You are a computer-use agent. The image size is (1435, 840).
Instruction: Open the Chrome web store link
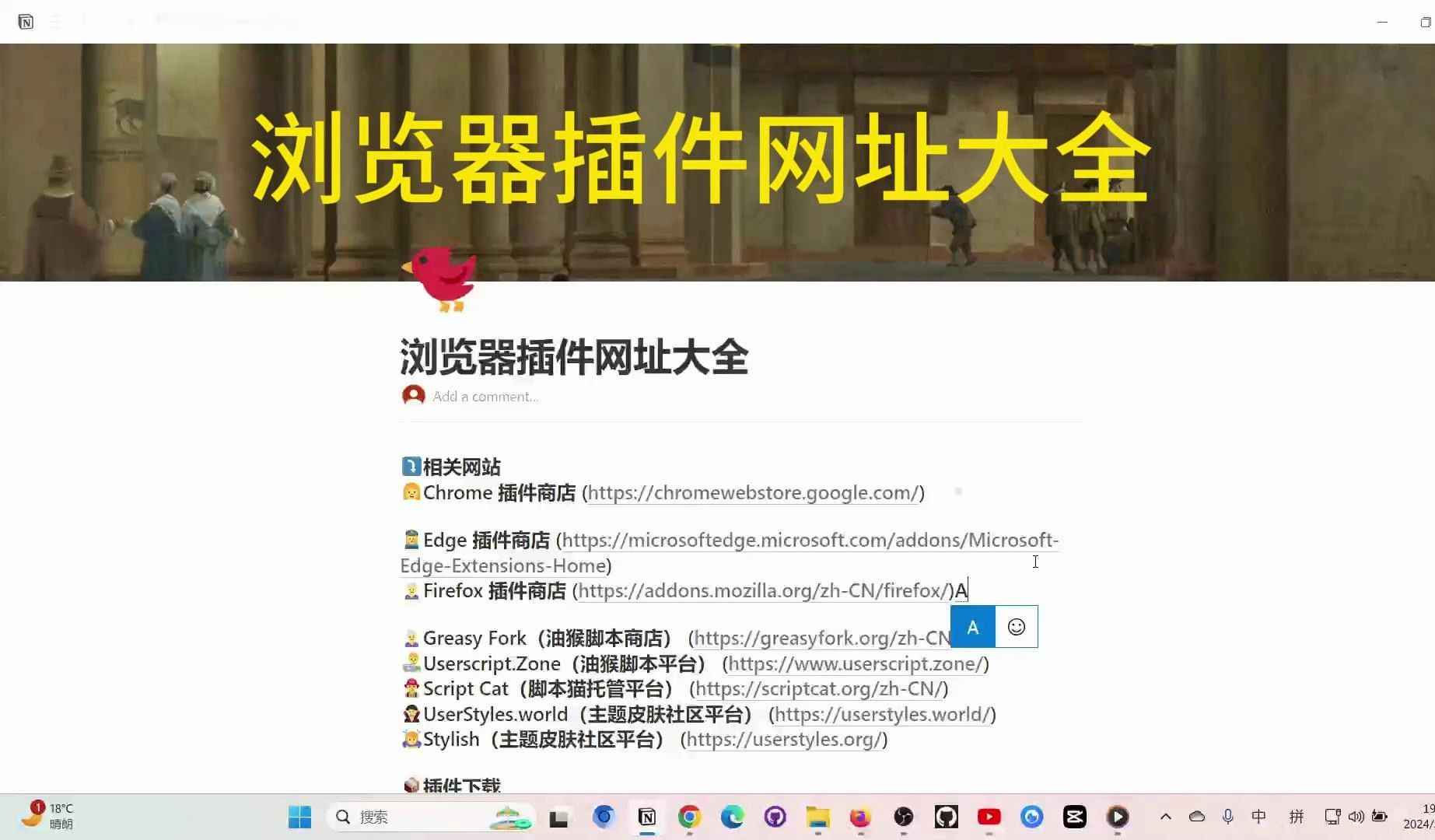pyautogui.click(x=752, y=492)
